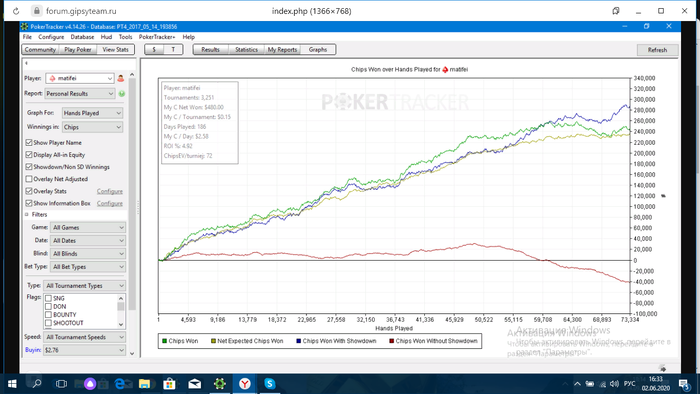This screenshot has width=700, height=394.
Task: Open the Mail app in the taskbar
Action: tap(195, 384)
